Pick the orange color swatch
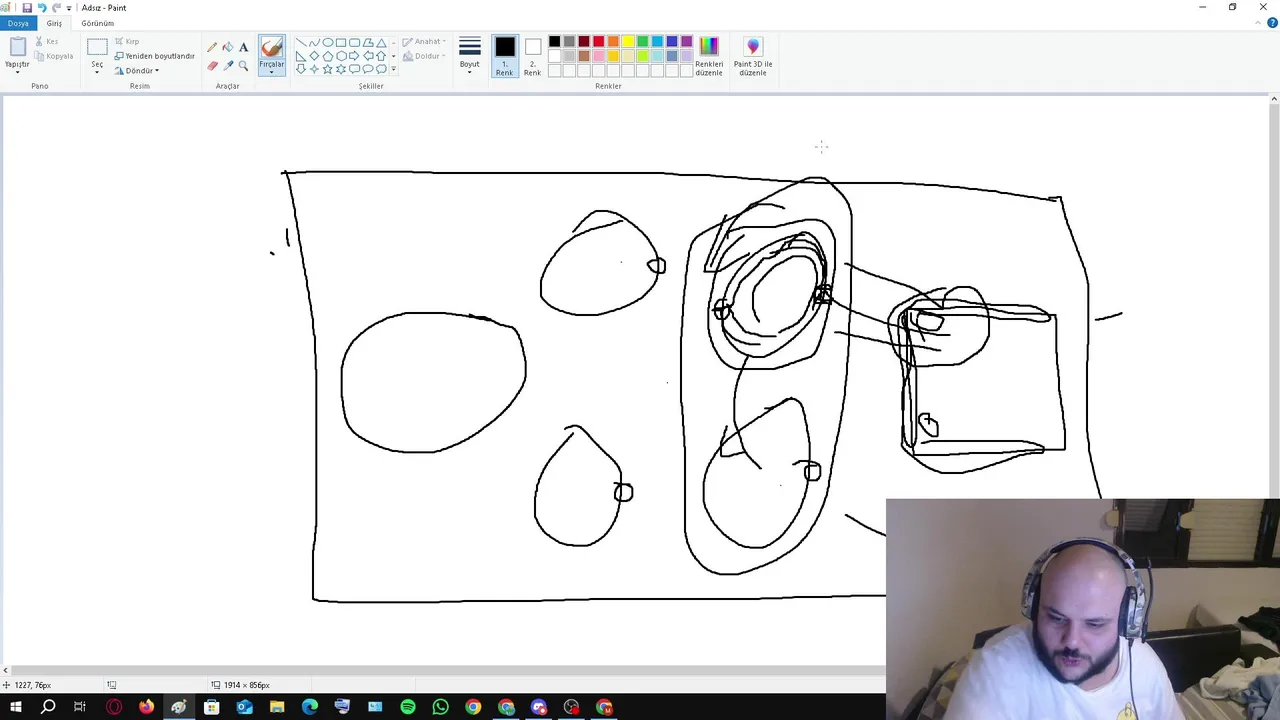Viewport: 1280px width, 720px height. point(613,41)
